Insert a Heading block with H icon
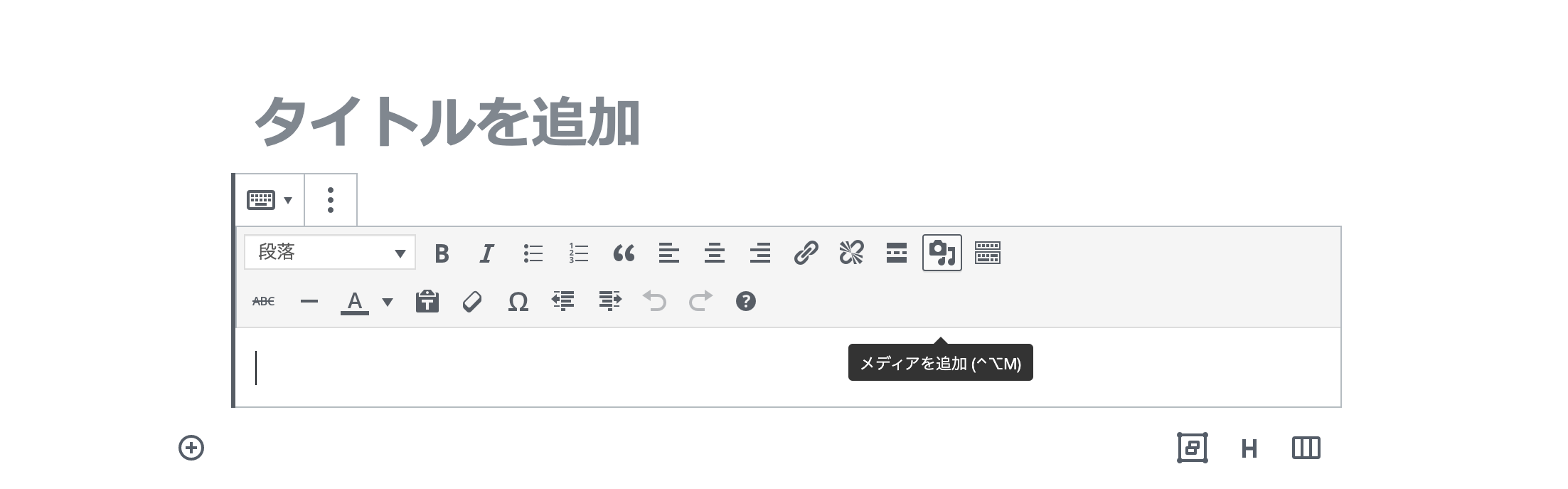 point(1249,448)
